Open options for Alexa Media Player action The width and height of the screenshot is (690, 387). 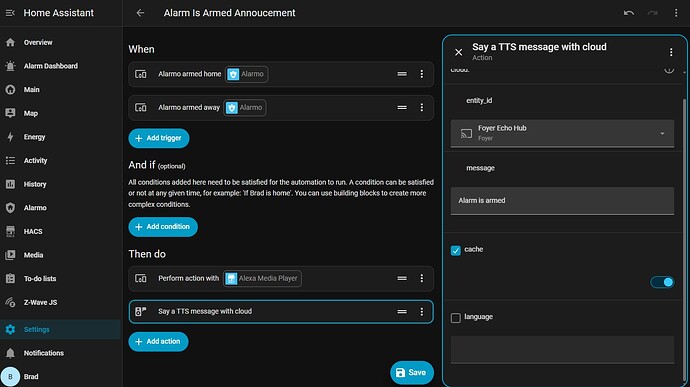tap(422, 278)
